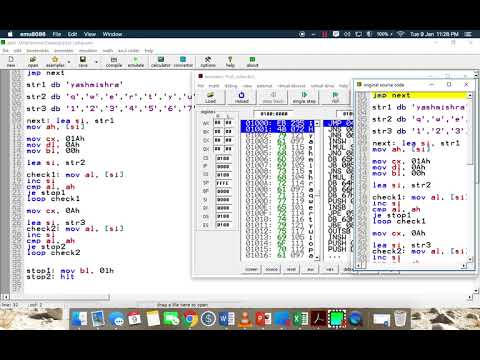Viewport: 480px width, 360px height.
Task: Click the source button in emulator
Action: [x=272, y=269]
